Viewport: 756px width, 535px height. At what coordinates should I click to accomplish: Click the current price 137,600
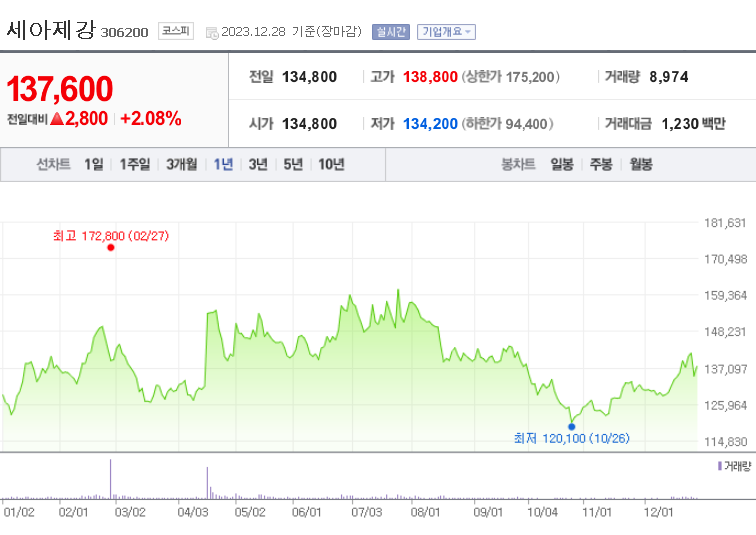tap(60, 89)
